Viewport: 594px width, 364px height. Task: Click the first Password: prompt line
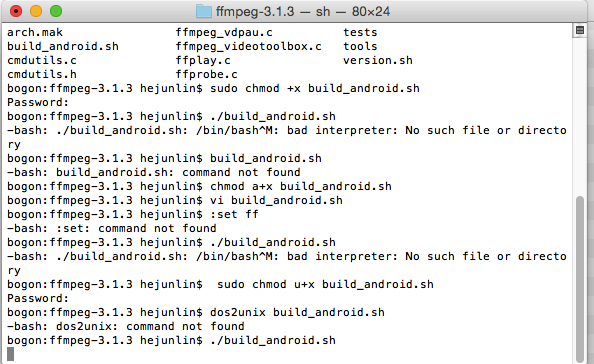pos(38,103)
